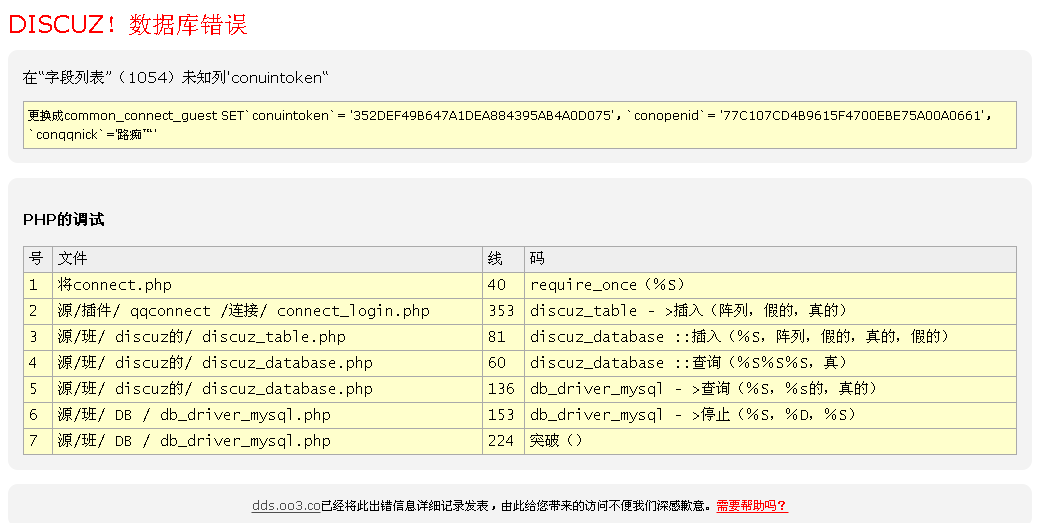
Task: Select the discuz_table ->插入 code cell
Action: coord(770,311)
